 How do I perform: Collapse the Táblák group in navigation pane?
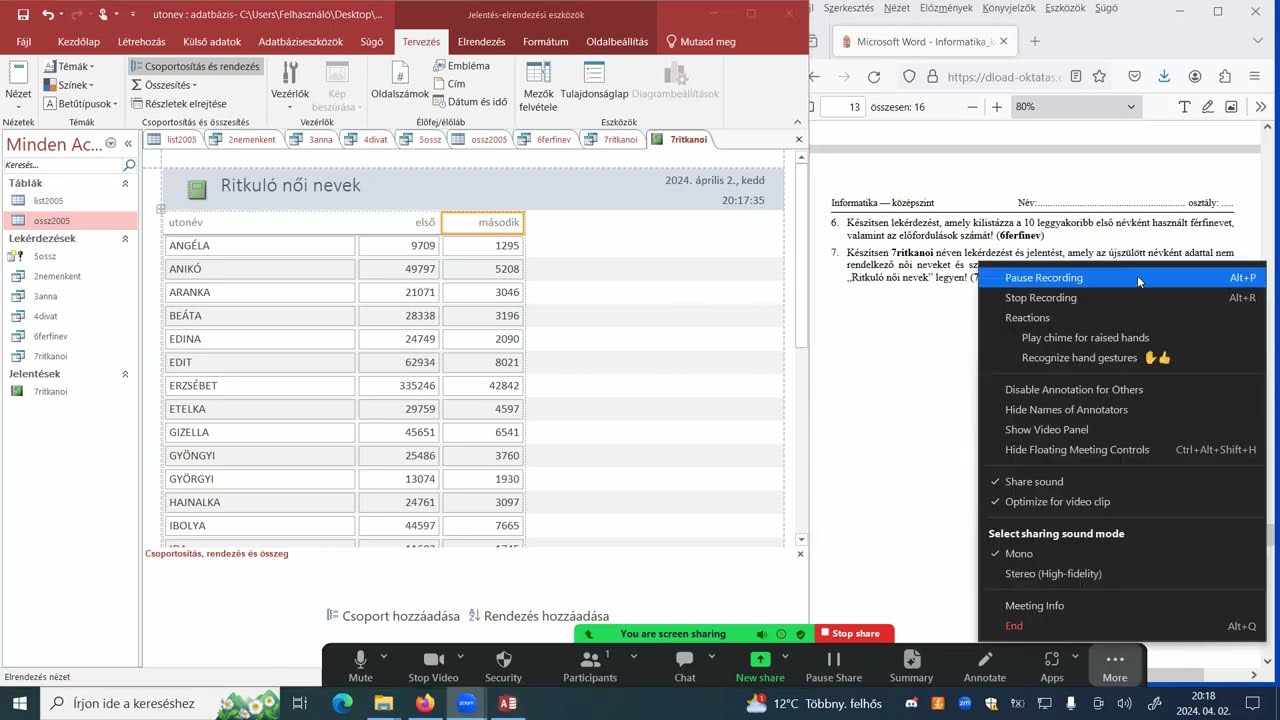pyautogui.click(x=125, y=184)
